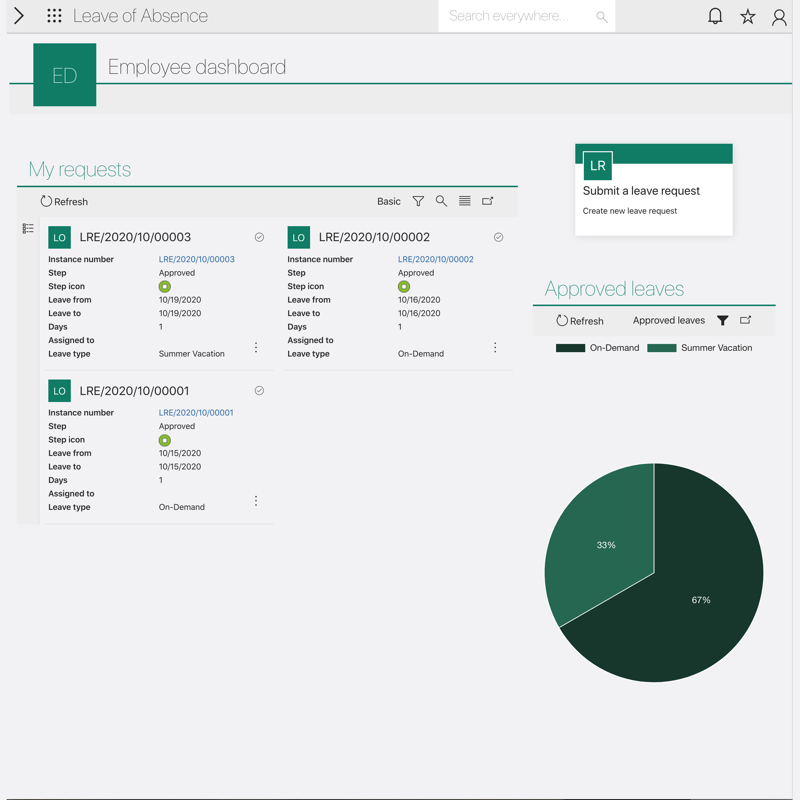Open more options for request LRE/2020/10/00003
This screenshot has height=800, width=800.
(256, 347)
